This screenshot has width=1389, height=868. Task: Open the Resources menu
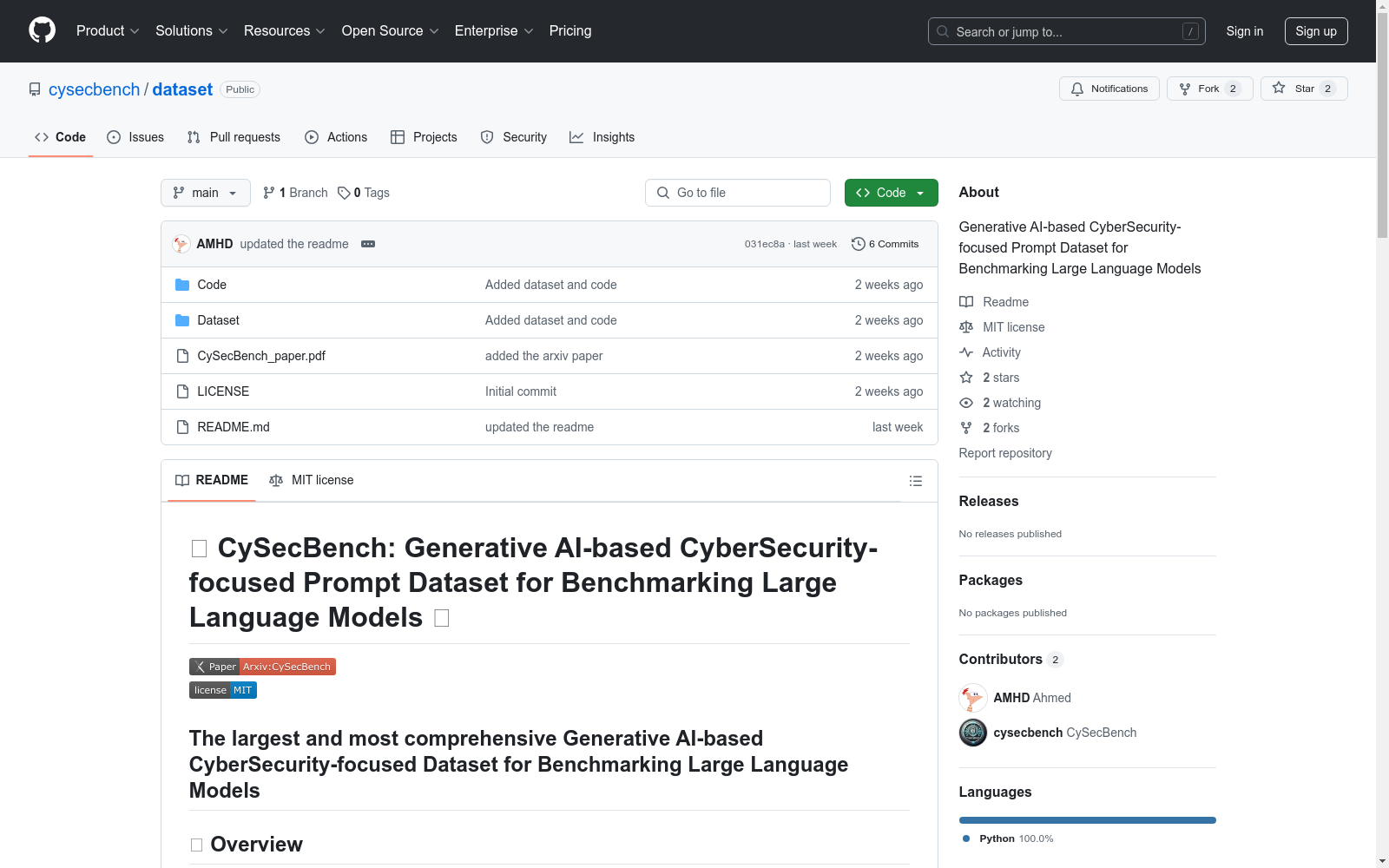285,31
